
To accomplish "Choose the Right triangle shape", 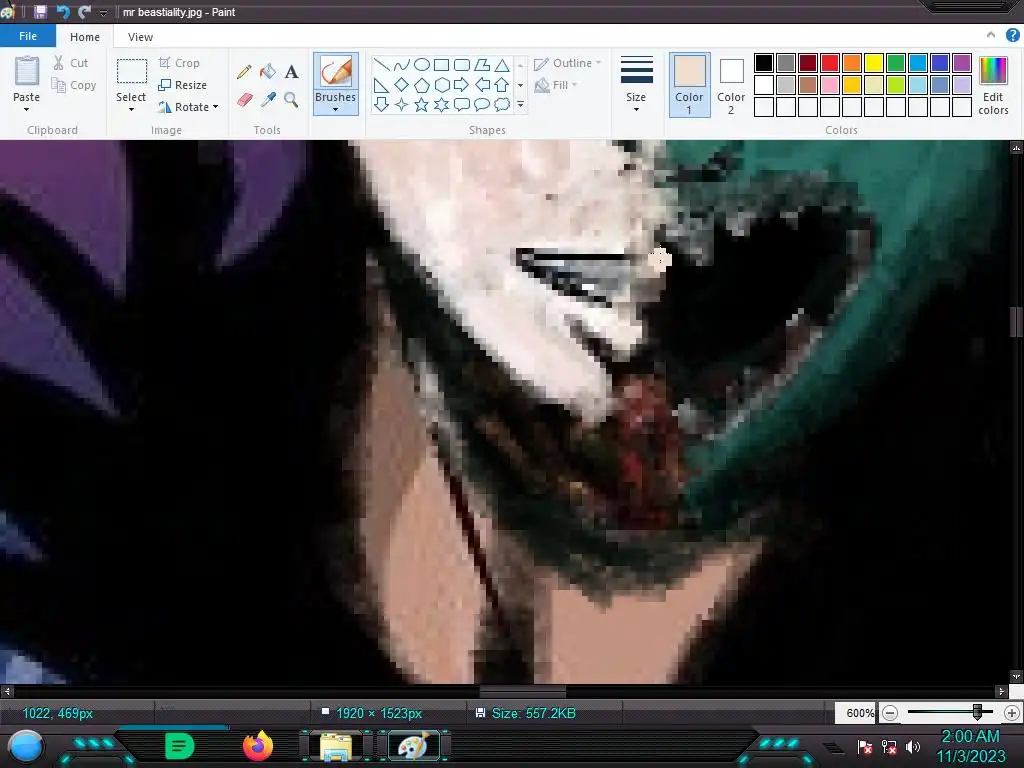I will tap(382, 85).
